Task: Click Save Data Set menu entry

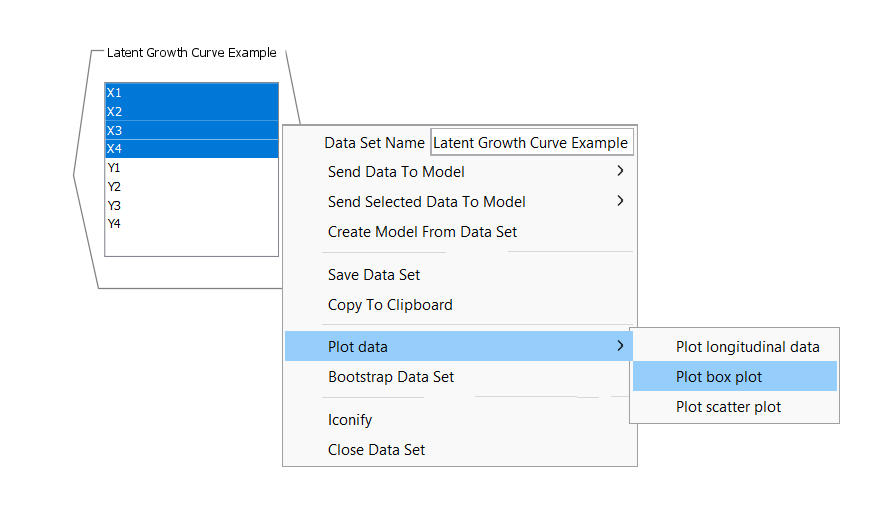Action: 374,275
